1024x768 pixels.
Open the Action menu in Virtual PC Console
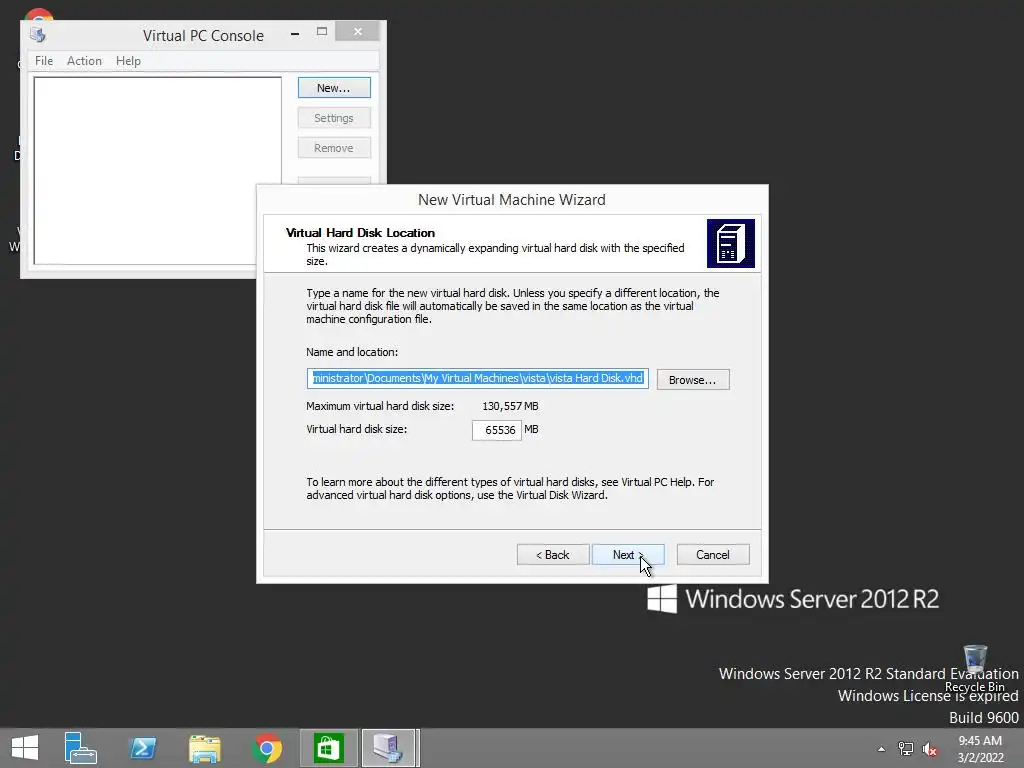click(84, 61)
